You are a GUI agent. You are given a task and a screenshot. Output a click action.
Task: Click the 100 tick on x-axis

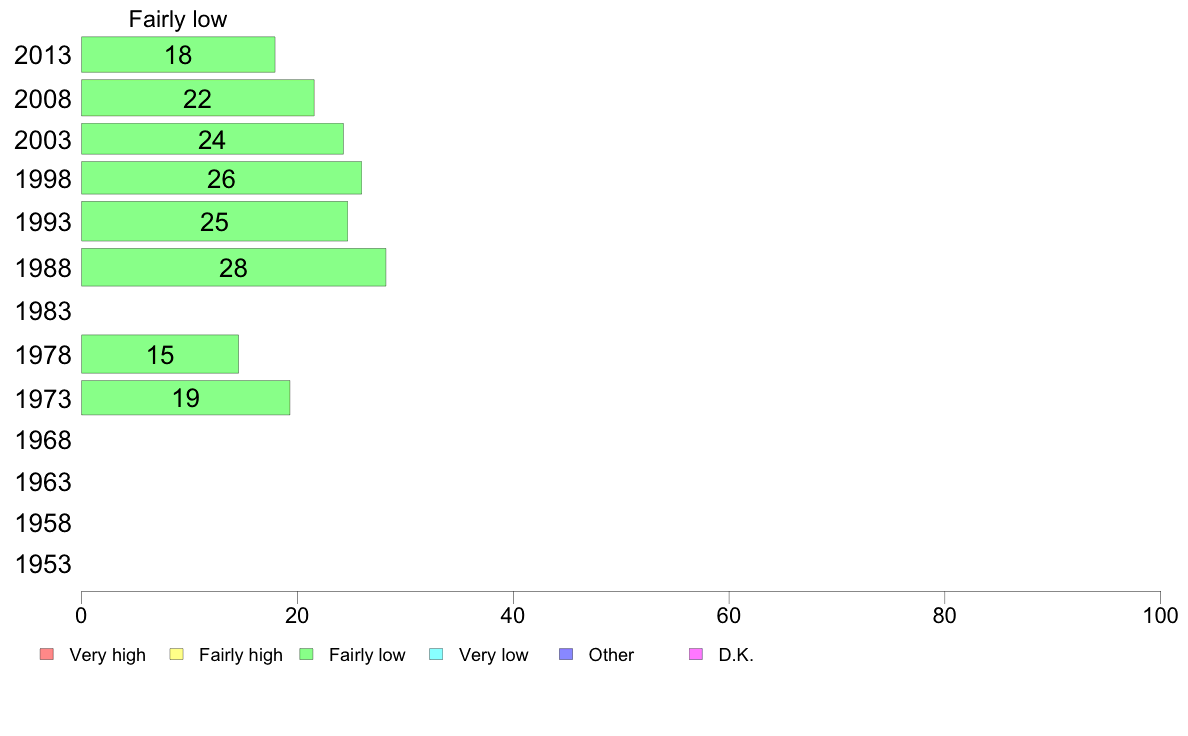click(x=1160, y=615)
